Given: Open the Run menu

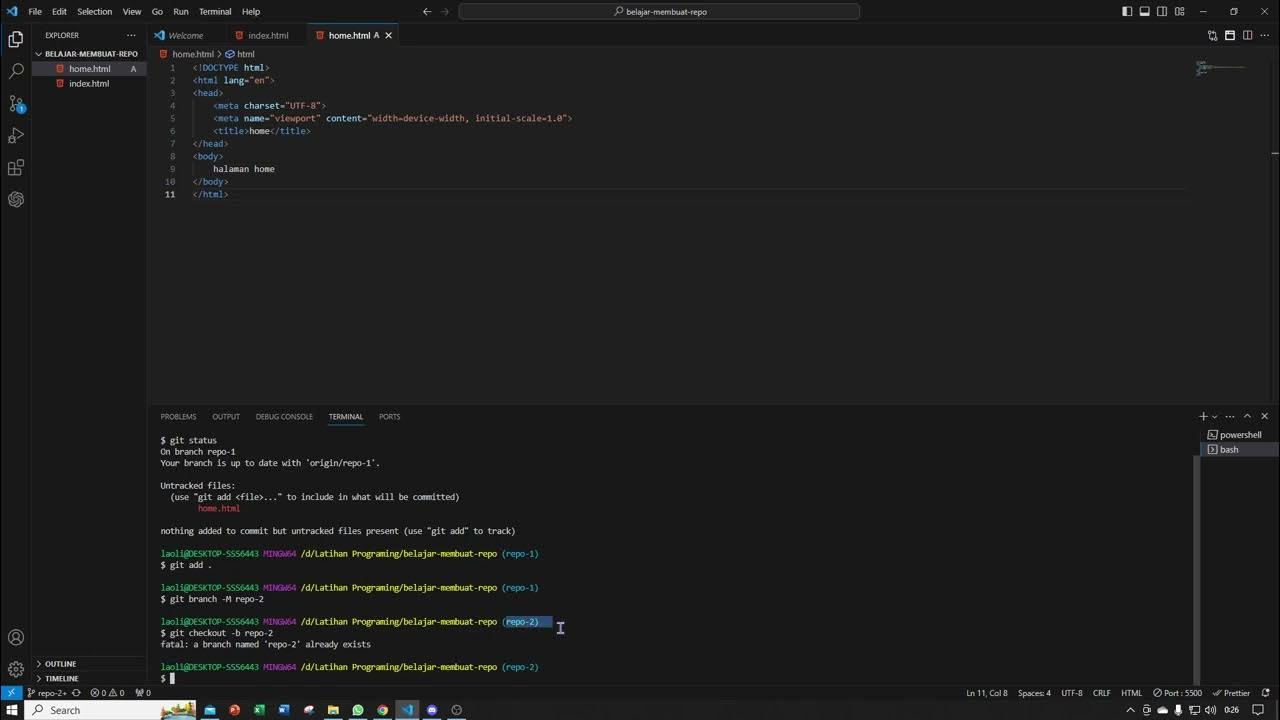Looking at the screenshot, I should point(181,12).
